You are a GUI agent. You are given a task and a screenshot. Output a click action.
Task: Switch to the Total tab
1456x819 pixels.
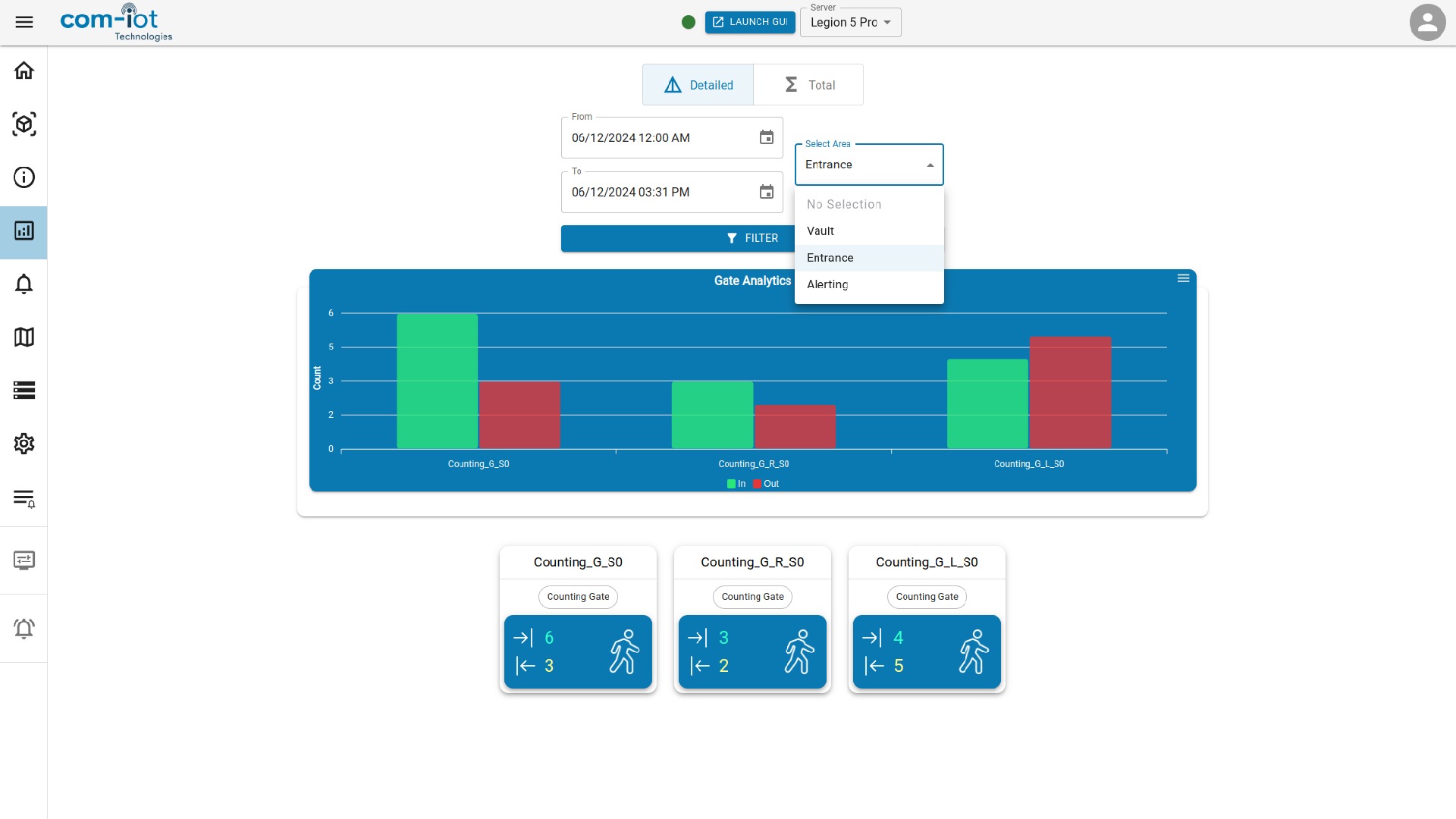tap(808, 85)
